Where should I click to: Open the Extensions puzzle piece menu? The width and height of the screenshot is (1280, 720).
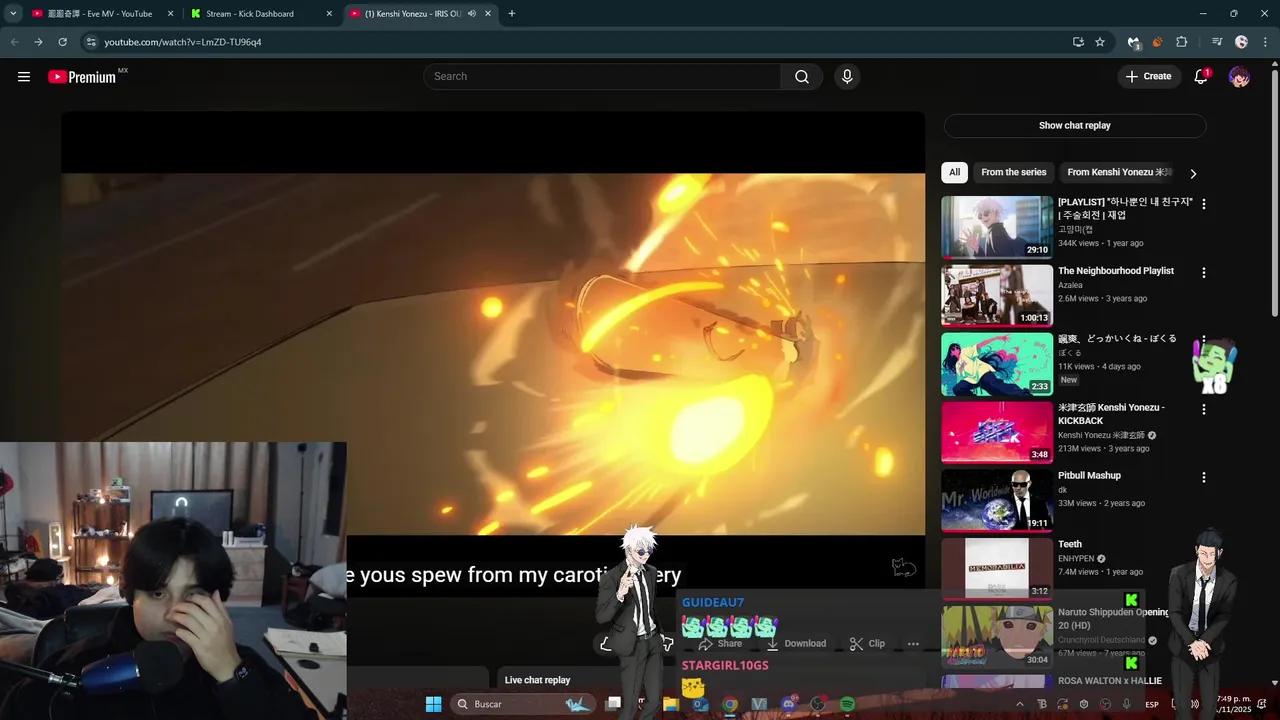1181,42
